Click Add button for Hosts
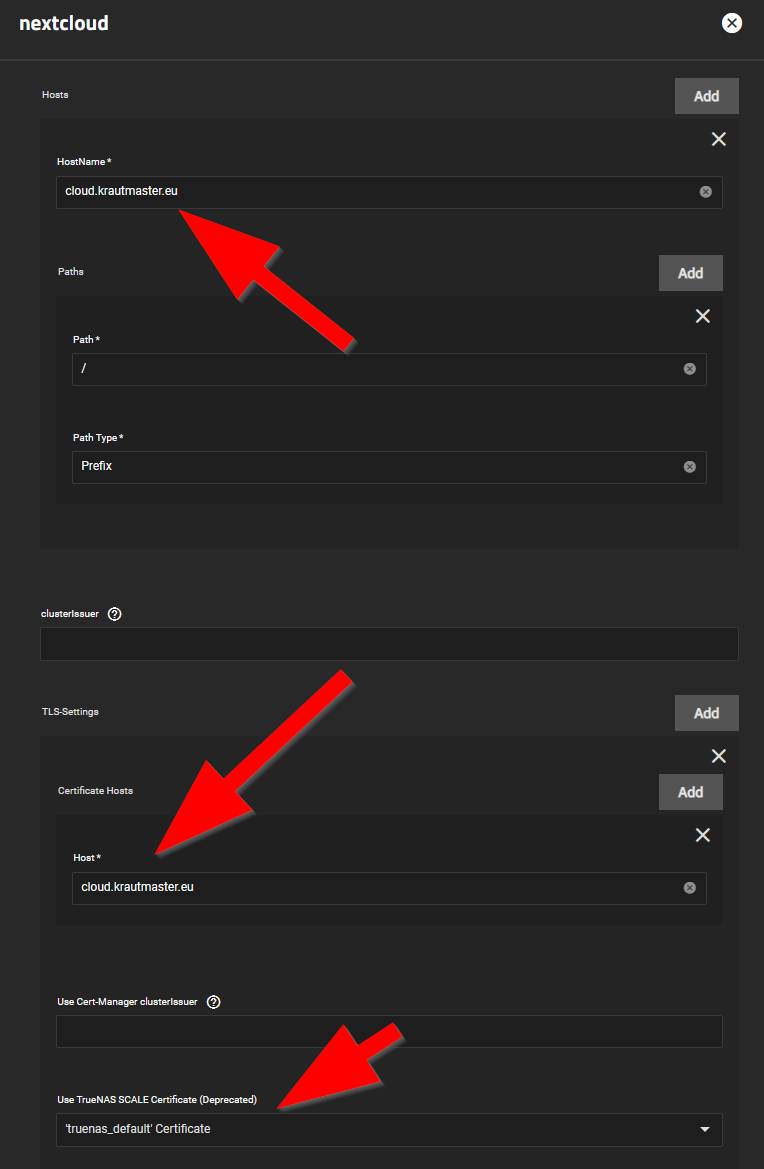This screenshot has width=764, height=1169. 707,96
